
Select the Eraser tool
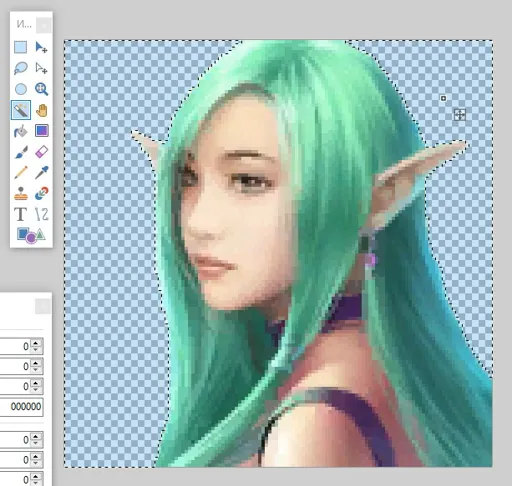pyautogui.click(x=41, y=152)
